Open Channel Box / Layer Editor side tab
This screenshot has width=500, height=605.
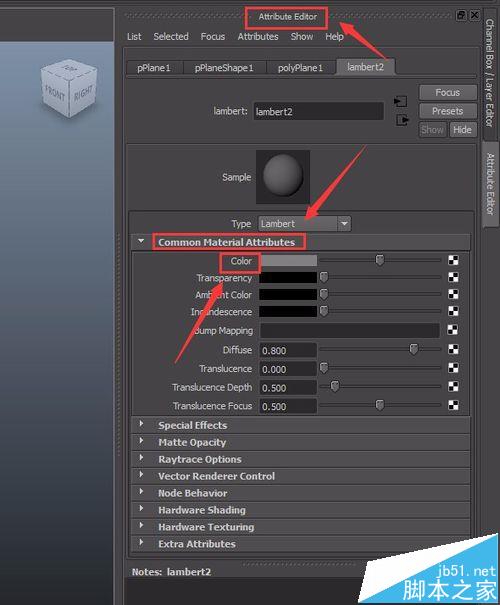tap(489, 73)
